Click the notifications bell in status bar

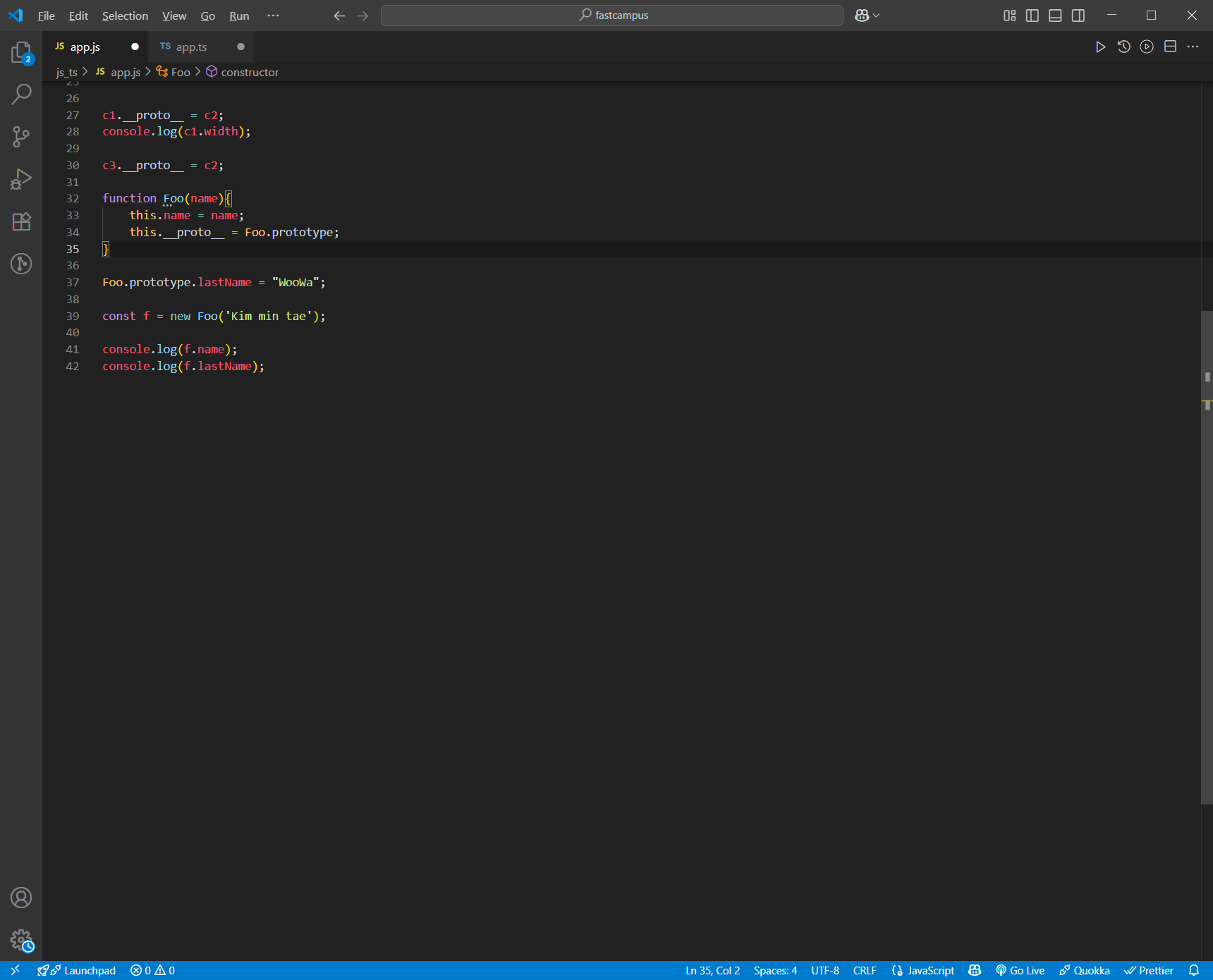[1194, 970]
